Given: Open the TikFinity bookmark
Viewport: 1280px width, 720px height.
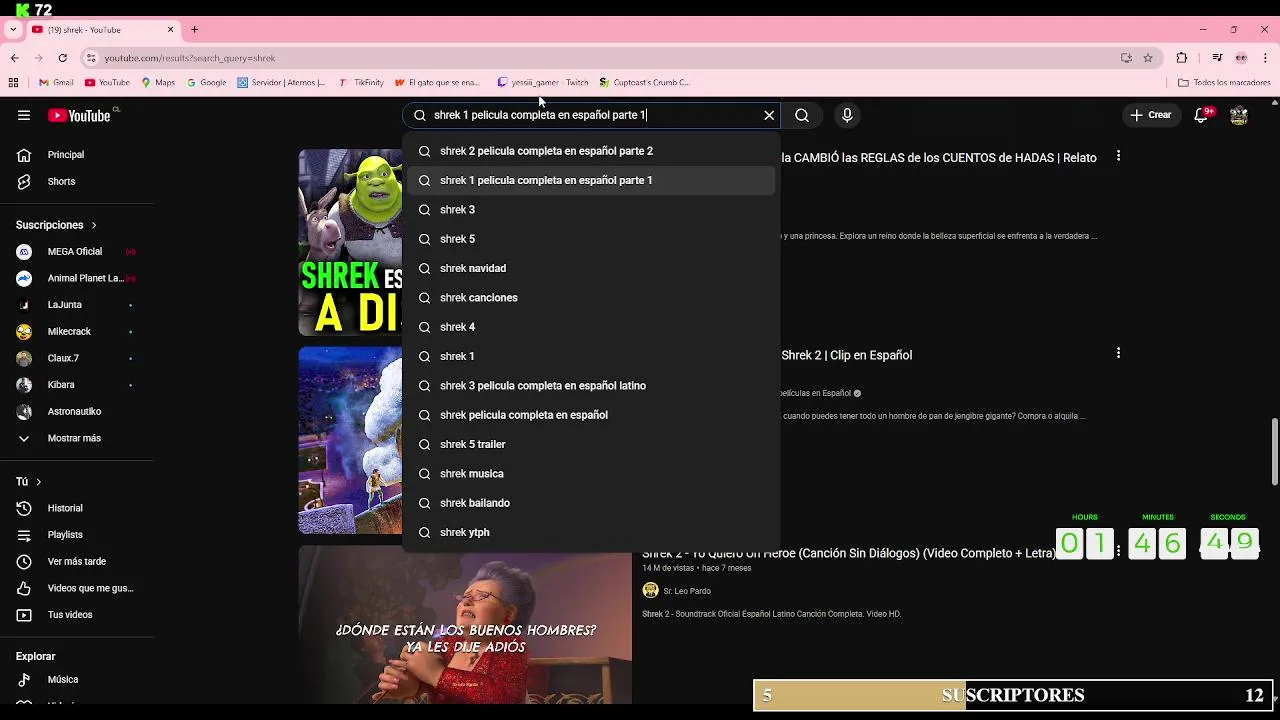Looking at the screenshot, I should coord(361,83).
